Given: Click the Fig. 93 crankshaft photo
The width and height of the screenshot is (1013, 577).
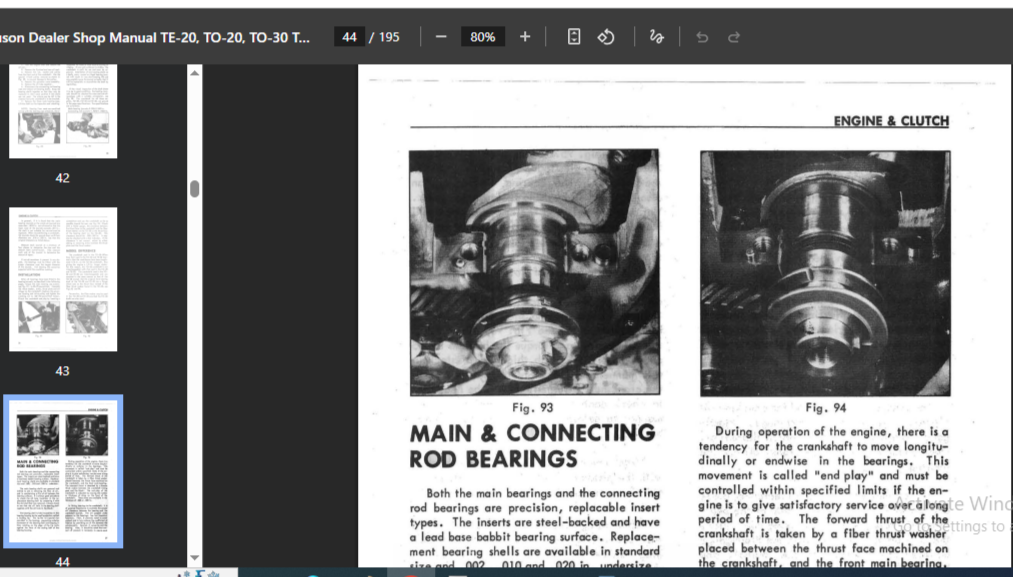Looking at the screenshot, I should coord(534,272).
